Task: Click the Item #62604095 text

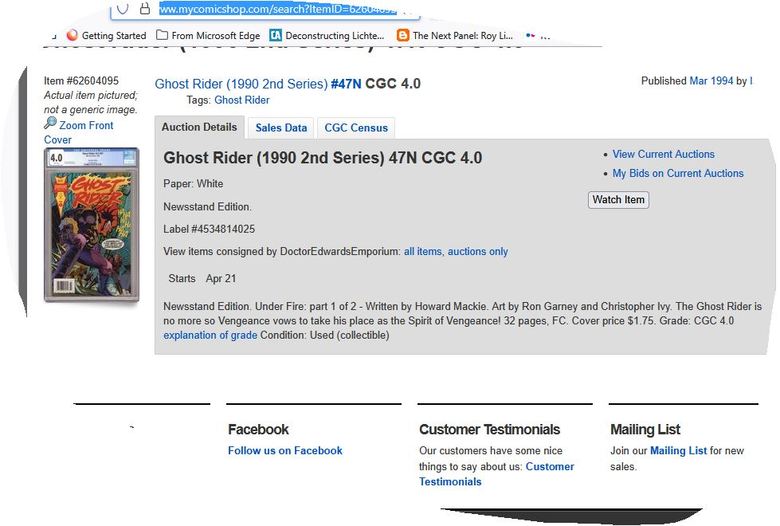Action: 81,81
